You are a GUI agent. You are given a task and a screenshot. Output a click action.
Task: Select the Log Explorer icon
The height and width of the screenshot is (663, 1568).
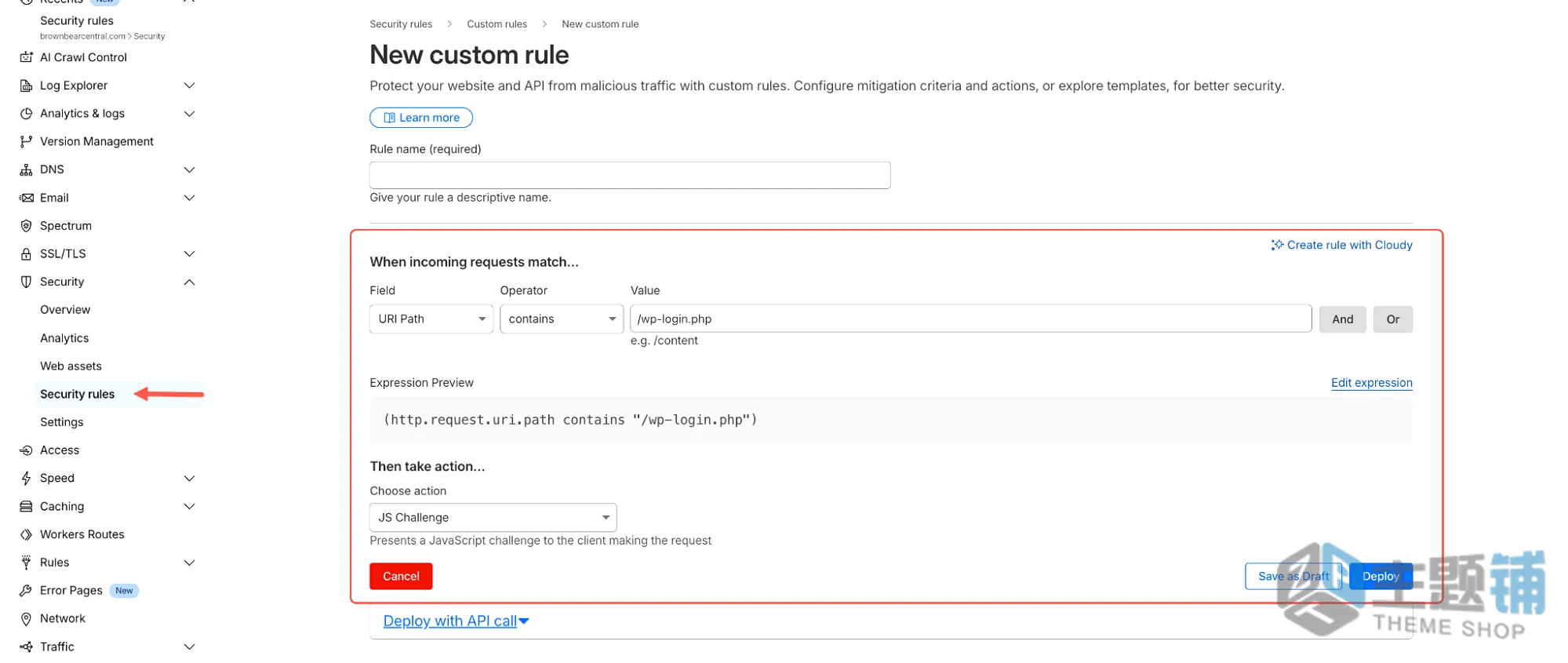pyautogui.click(x=26, y=86)
